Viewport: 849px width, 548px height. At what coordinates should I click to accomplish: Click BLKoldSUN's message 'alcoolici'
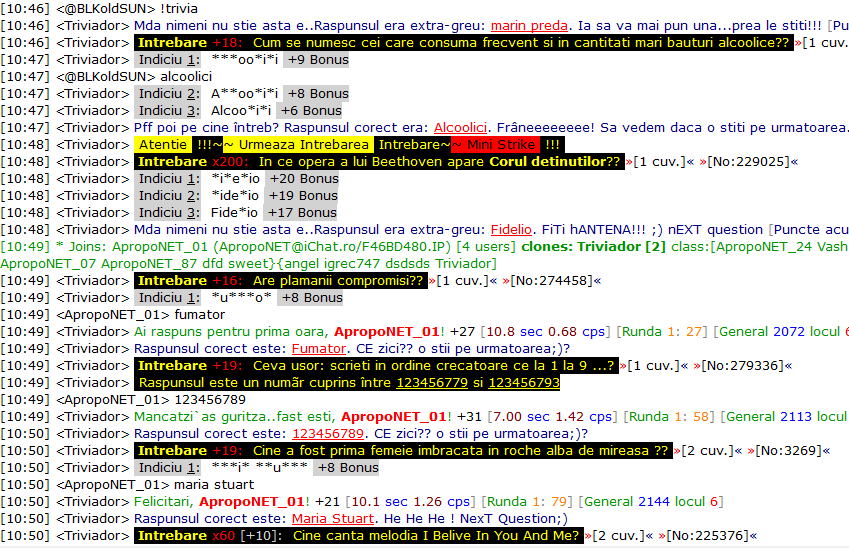(x=186, y=77)
